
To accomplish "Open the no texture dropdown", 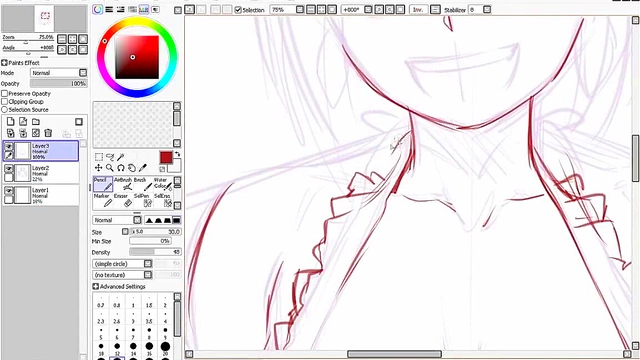I will [x=122, y=275].
